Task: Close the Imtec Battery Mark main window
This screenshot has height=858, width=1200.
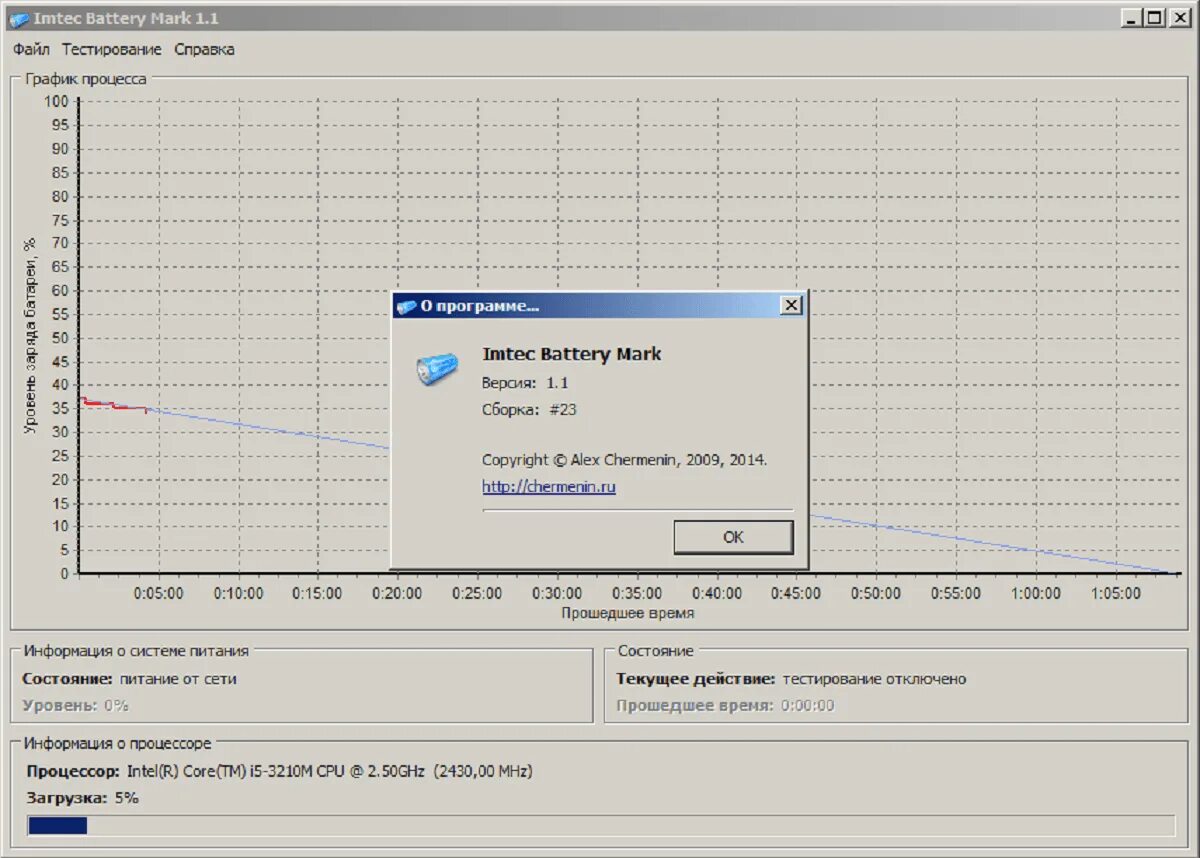Action: (x=1180, y=17)
